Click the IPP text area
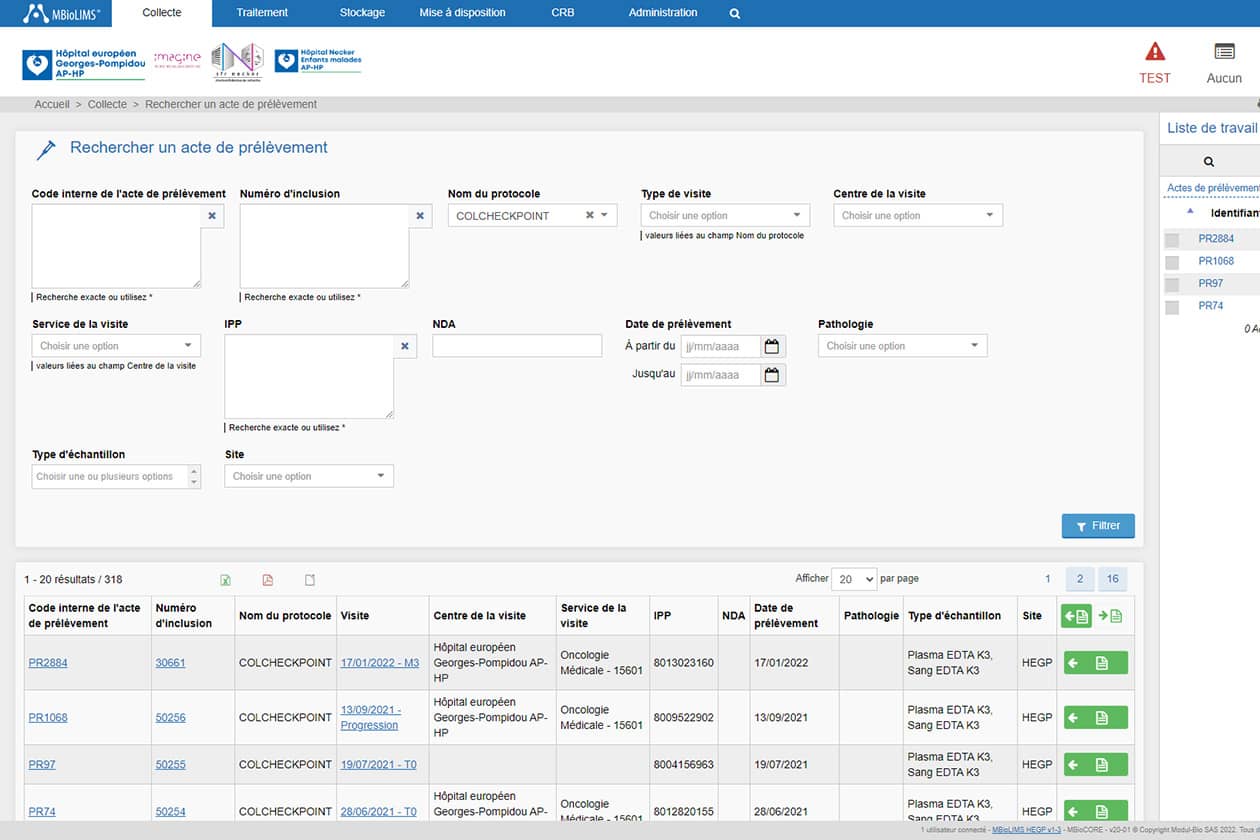 [x=309, y=376]
